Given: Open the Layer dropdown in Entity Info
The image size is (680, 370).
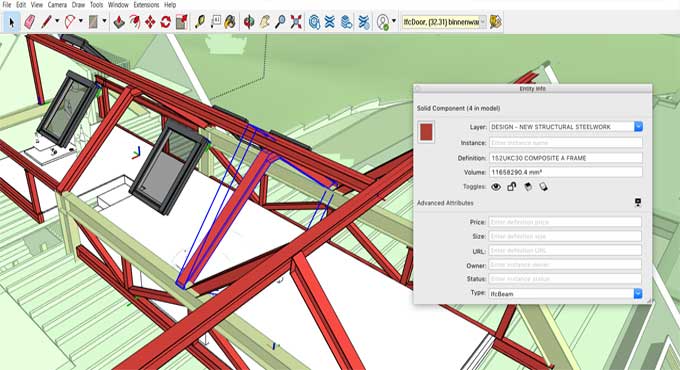Looking at the screenshot, I should point(638,127).
